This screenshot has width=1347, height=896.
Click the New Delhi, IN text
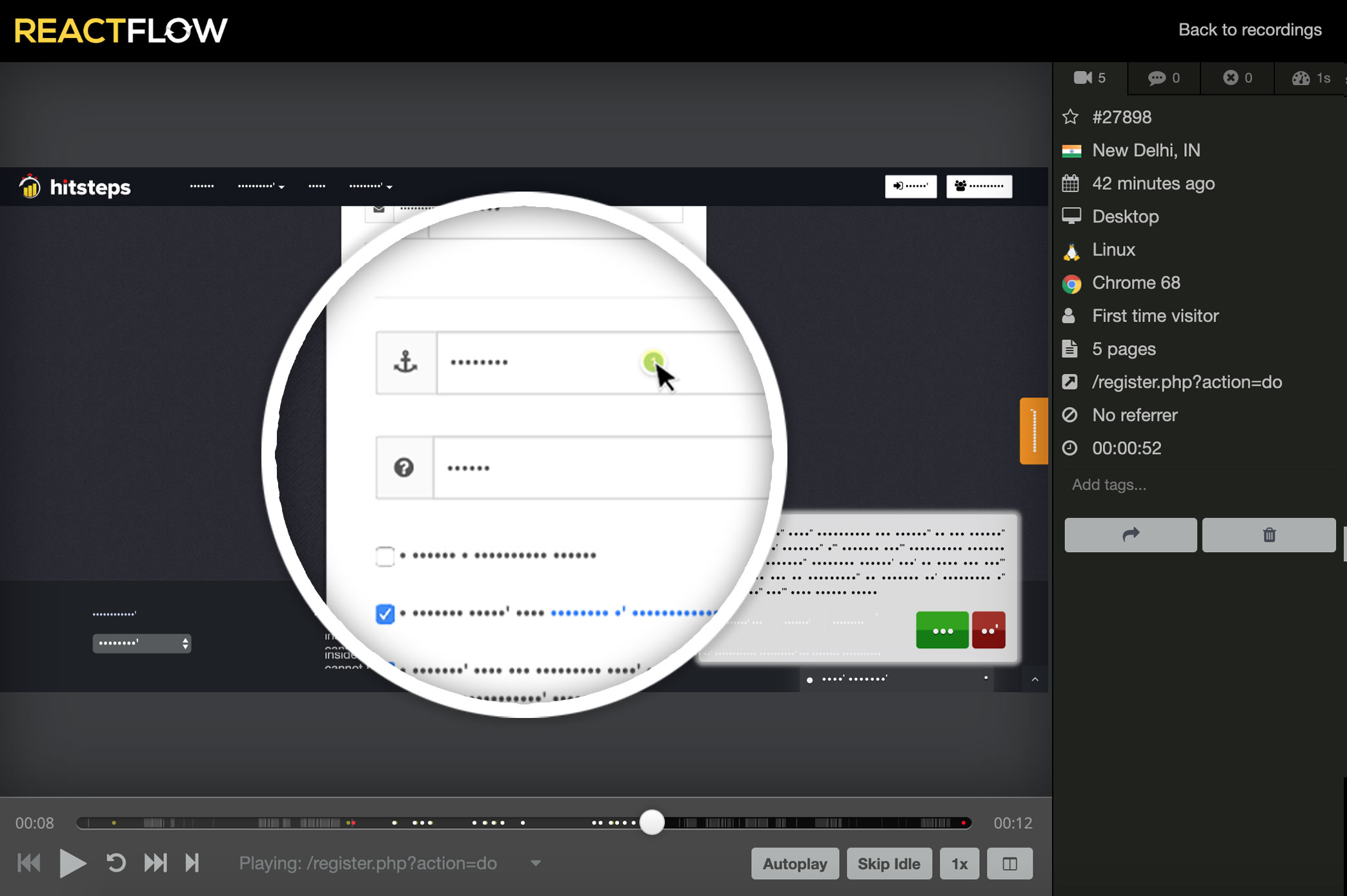click(x=1146, y=150)
